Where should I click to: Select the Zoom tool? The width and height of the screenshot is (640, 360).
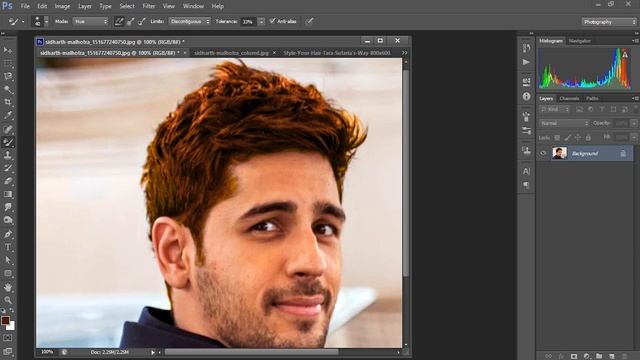(x=8, y=300)
